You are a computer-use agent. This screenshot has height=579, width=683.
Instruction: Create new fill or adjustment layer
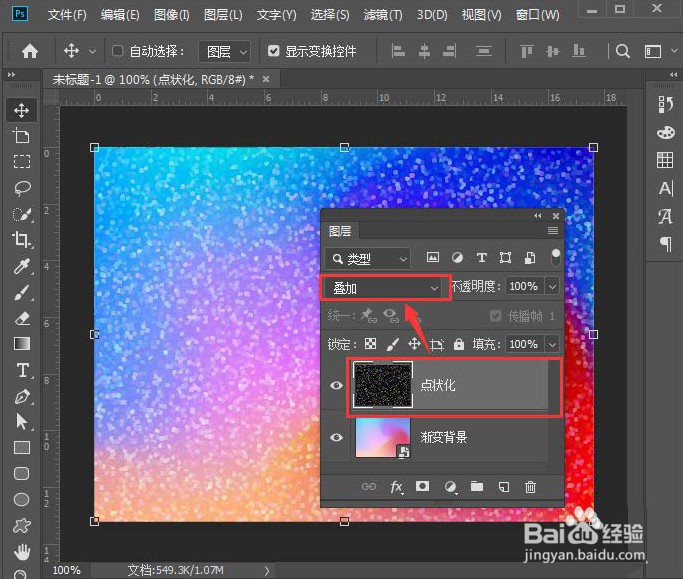tap(450, 487)
